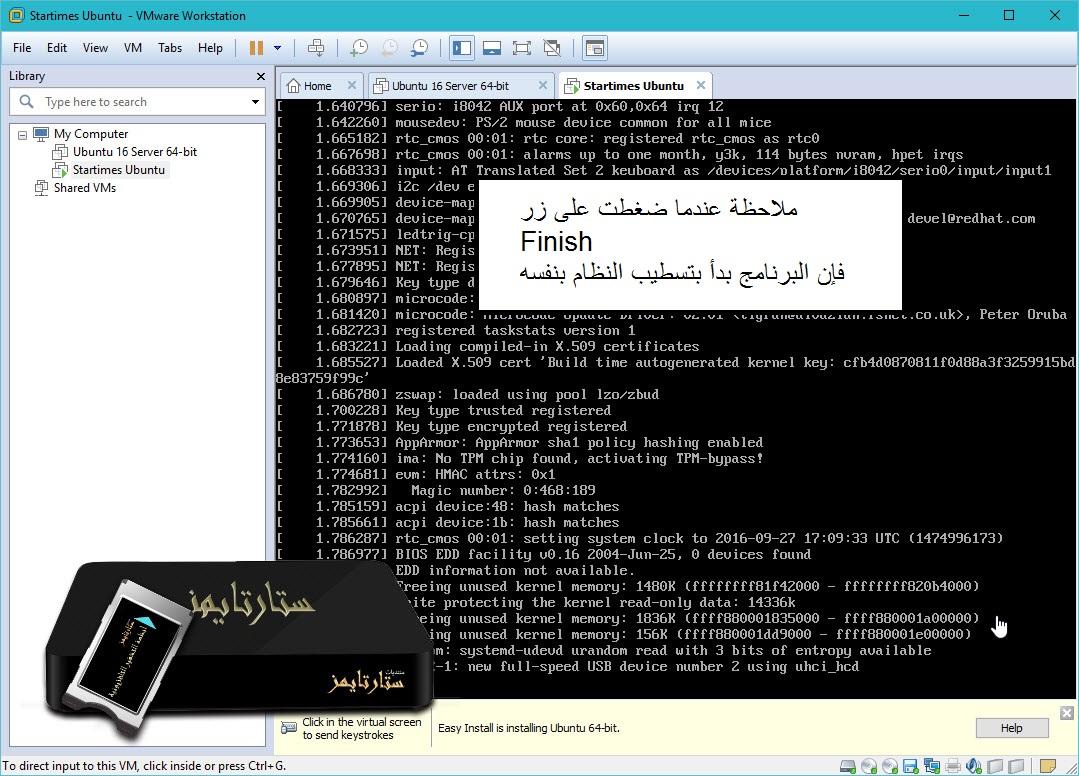The image size is (1079, 776).
Task: Open hard disk settings from the status bar
Action: [847, 766]
